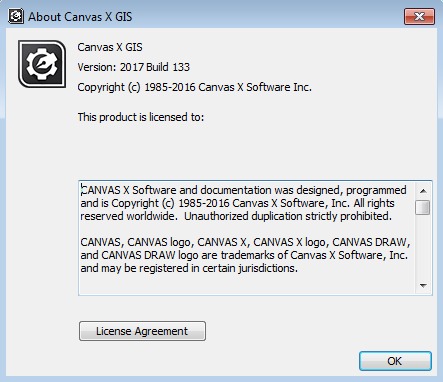The height and width of the screenshot is (382, 443).
Task: Click the scrollbar down arrow in the text box
Action: [423, 286]
